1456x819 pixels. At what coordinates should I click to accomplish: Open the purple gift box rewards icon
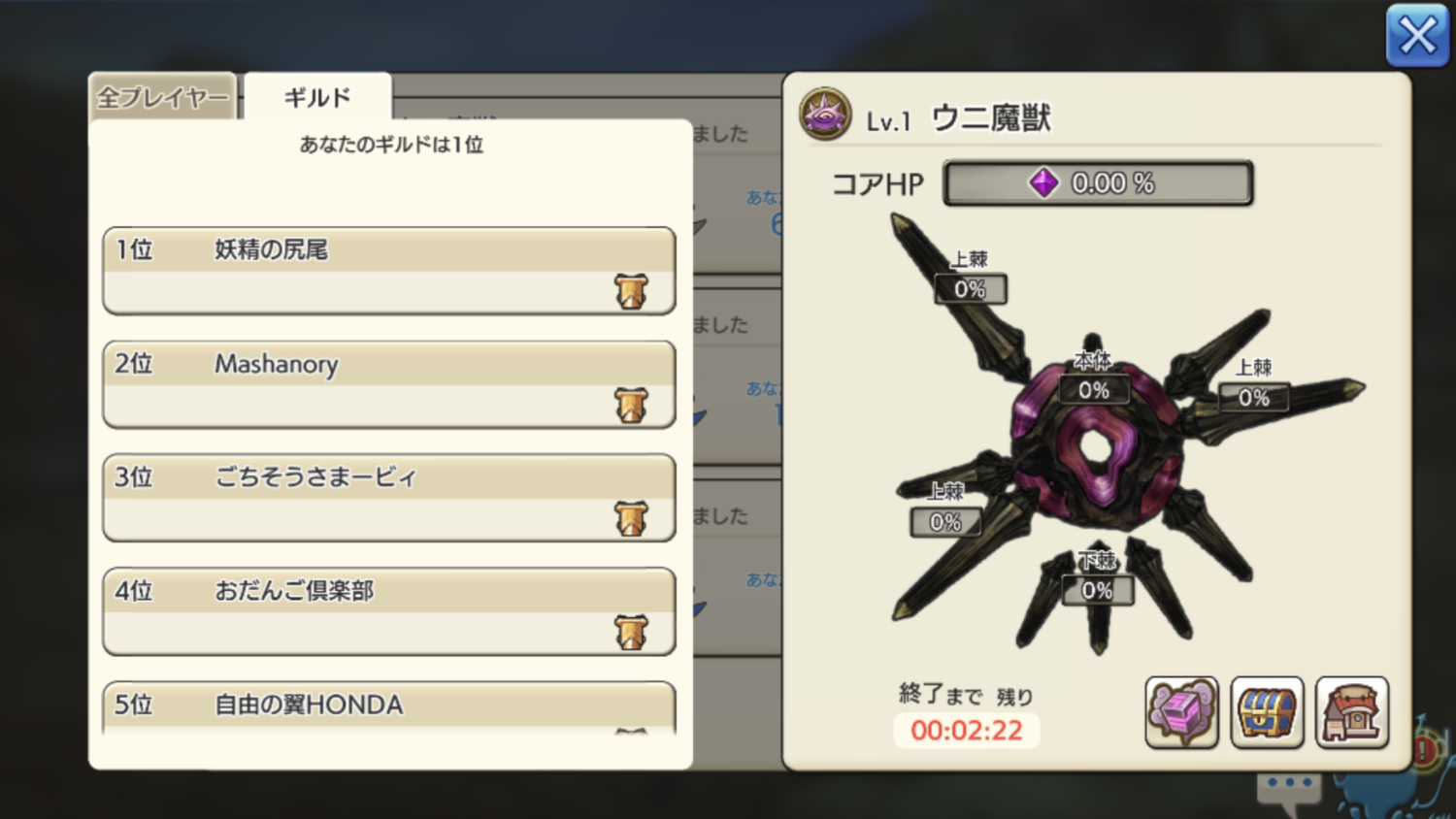pos(1181,713)
